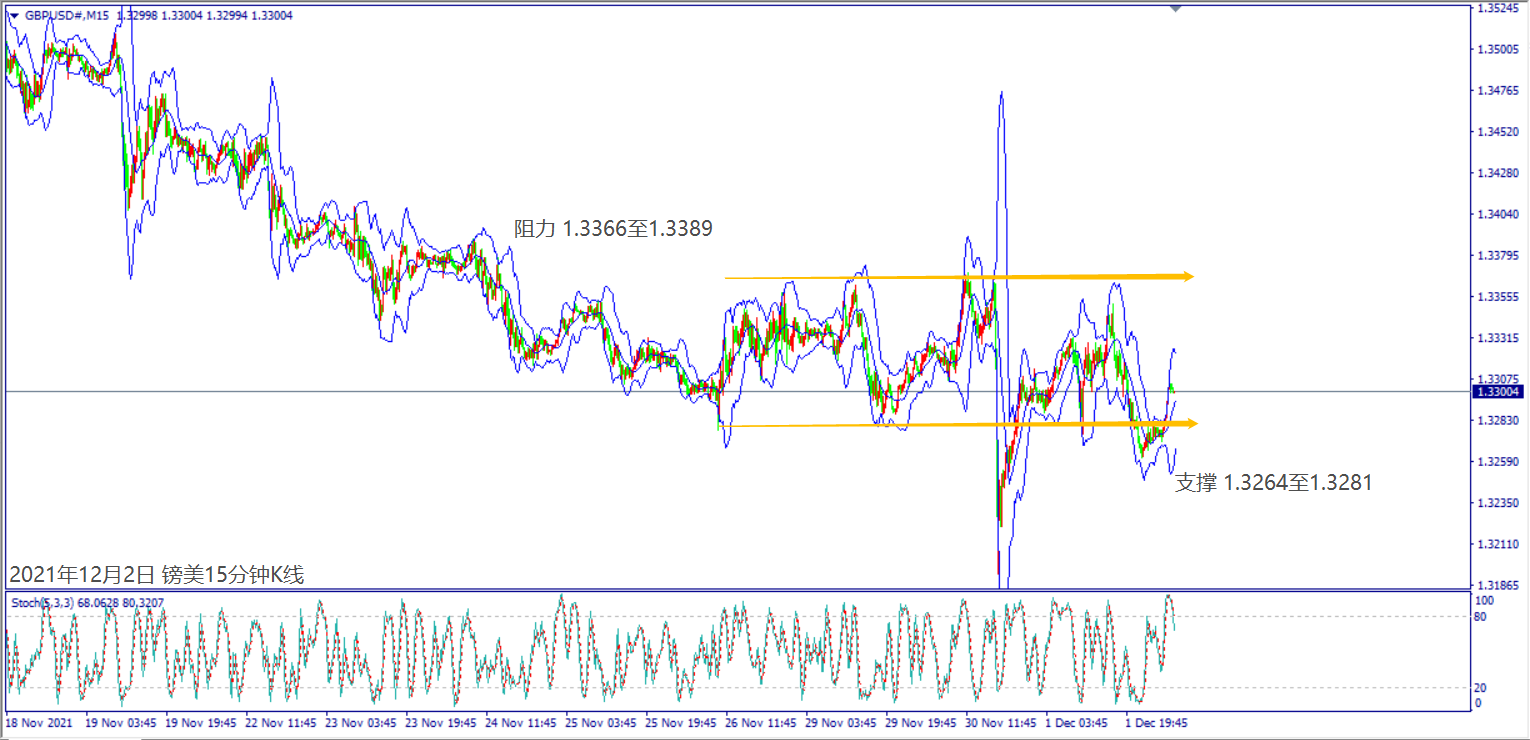
Task: Click the Stochastic scale value 20
Action: (x=1482, y=687)
